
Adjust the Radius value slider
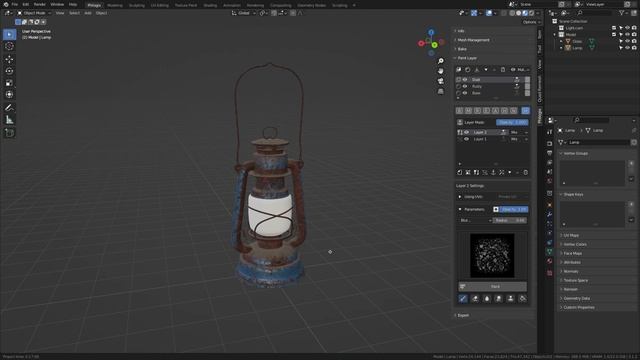pyautogui.click(x=510, y=220)
